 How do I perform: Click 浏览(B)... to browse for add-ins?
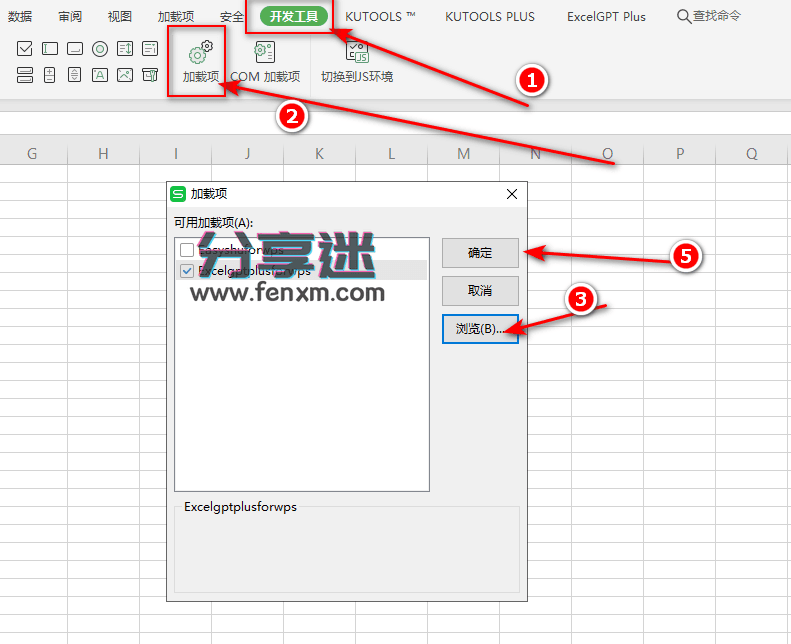tap(480, 329)
